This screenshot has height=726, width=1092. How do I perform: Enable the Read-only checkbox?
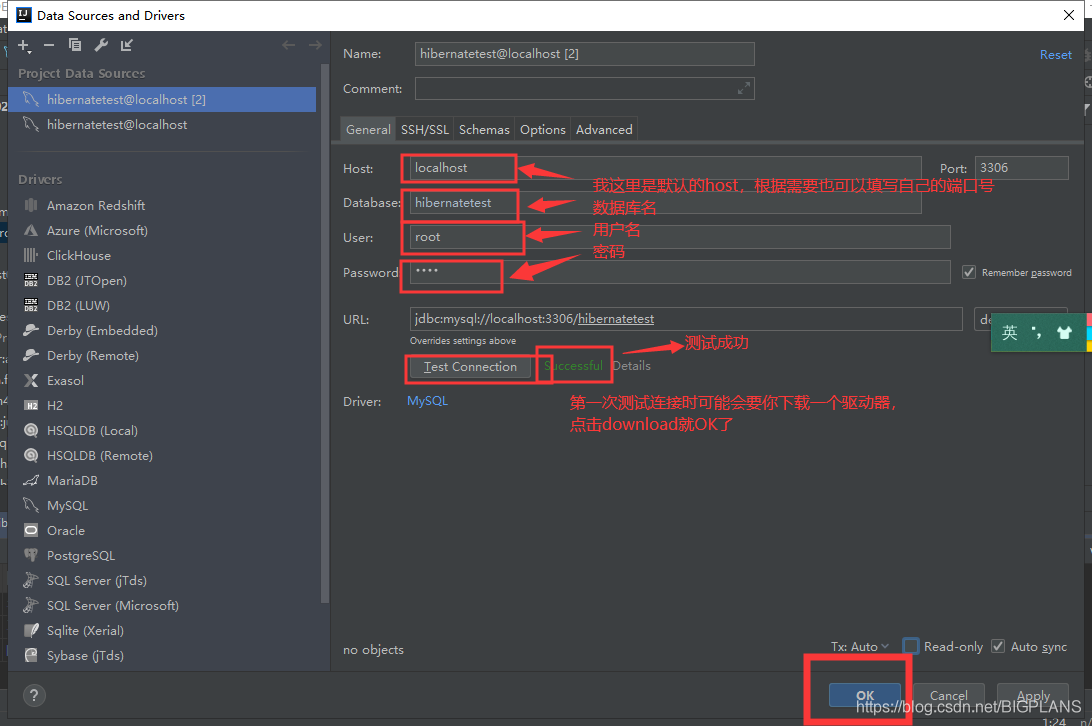click(911, 647)
